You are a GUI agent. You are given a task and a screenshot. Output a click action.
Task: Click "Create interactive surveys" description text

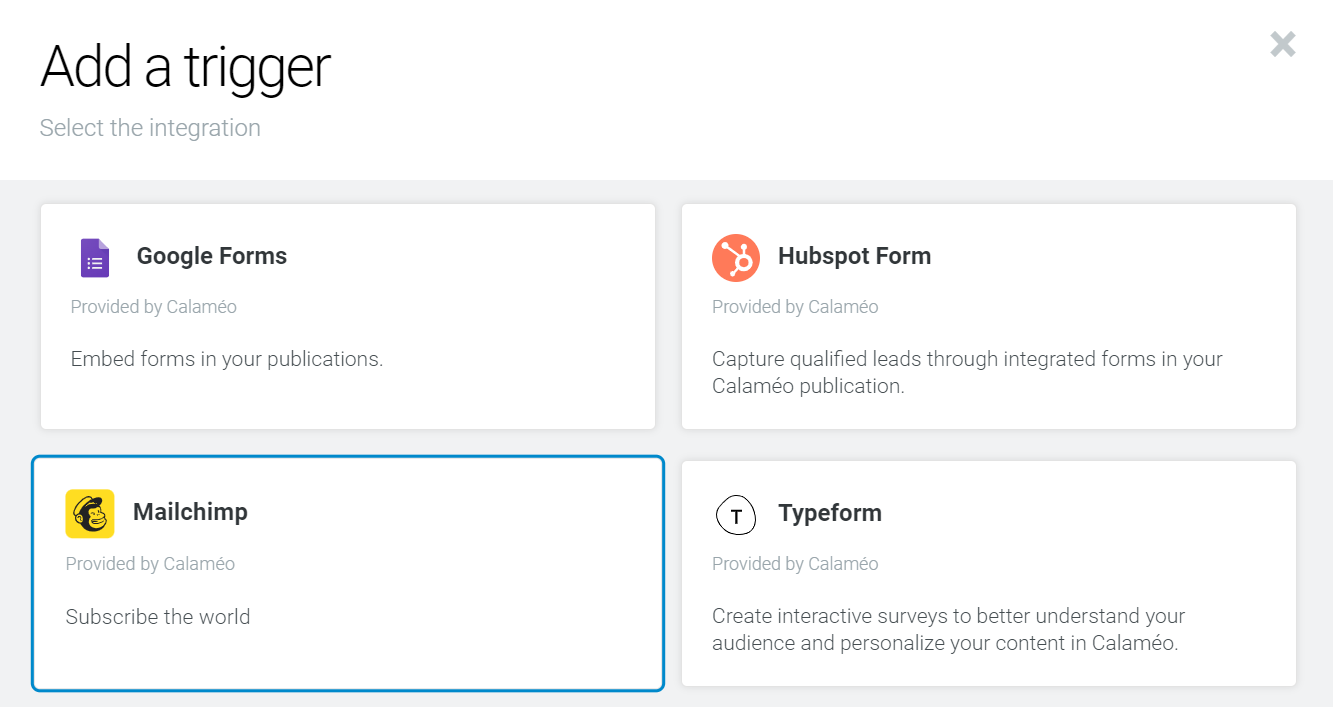948,629
